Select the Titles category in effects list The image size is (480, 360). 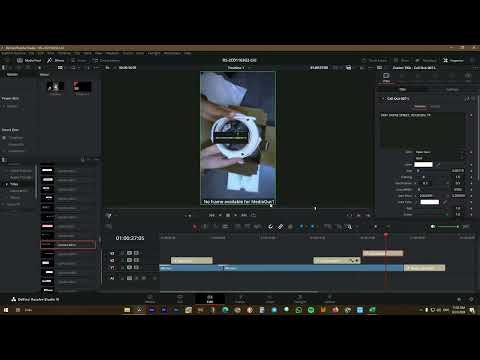[14, 184]
